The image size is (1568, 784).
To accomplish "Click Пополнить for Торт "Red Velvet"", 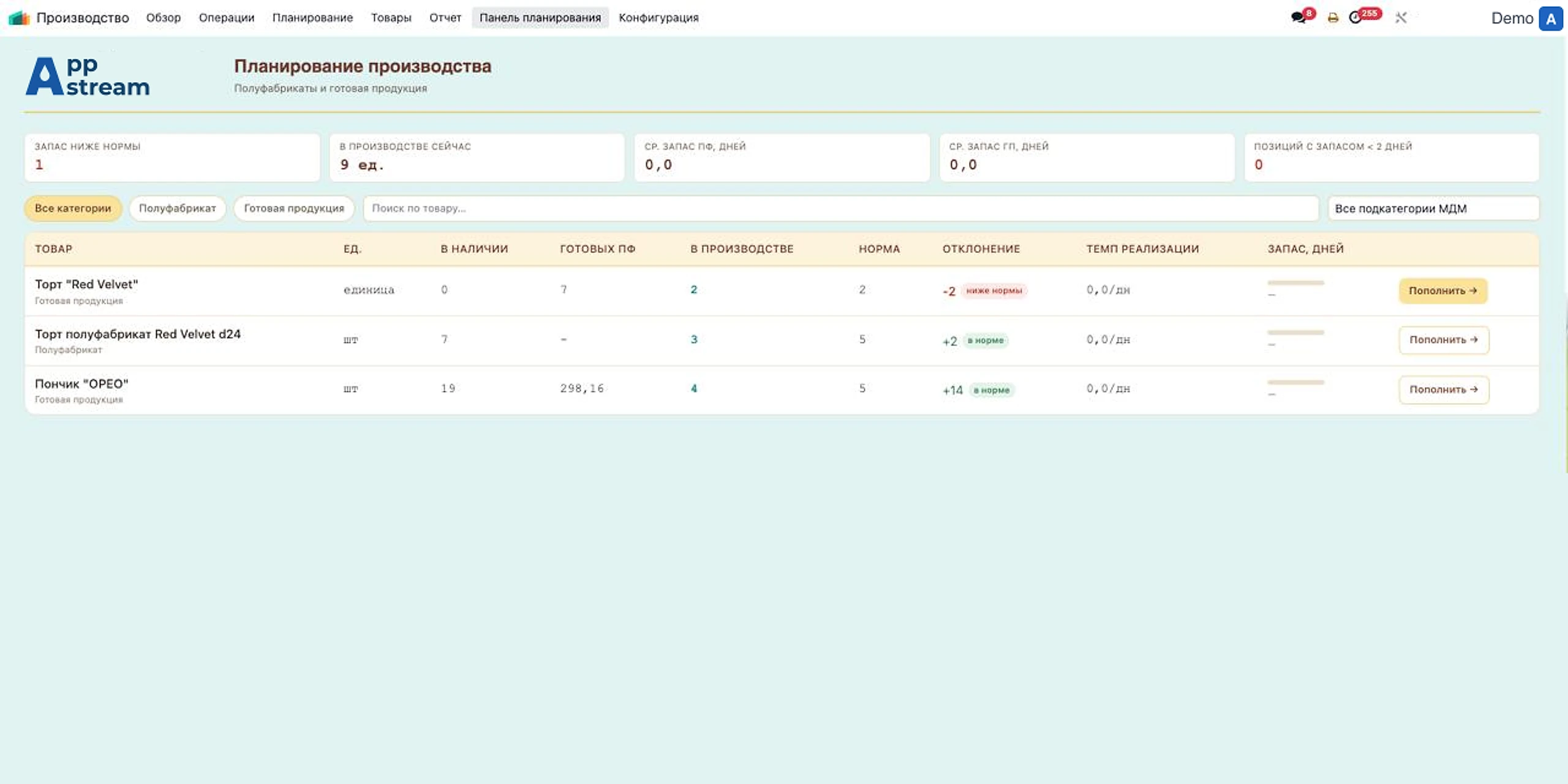I will pos(1443,291).
